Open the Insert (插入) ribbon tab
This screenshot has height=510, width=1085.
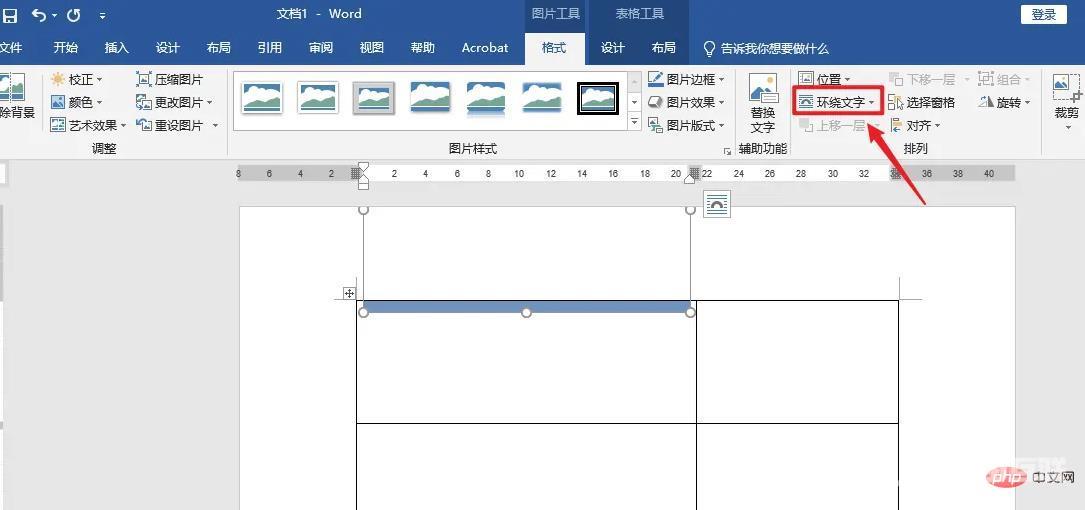pos(117,48)
